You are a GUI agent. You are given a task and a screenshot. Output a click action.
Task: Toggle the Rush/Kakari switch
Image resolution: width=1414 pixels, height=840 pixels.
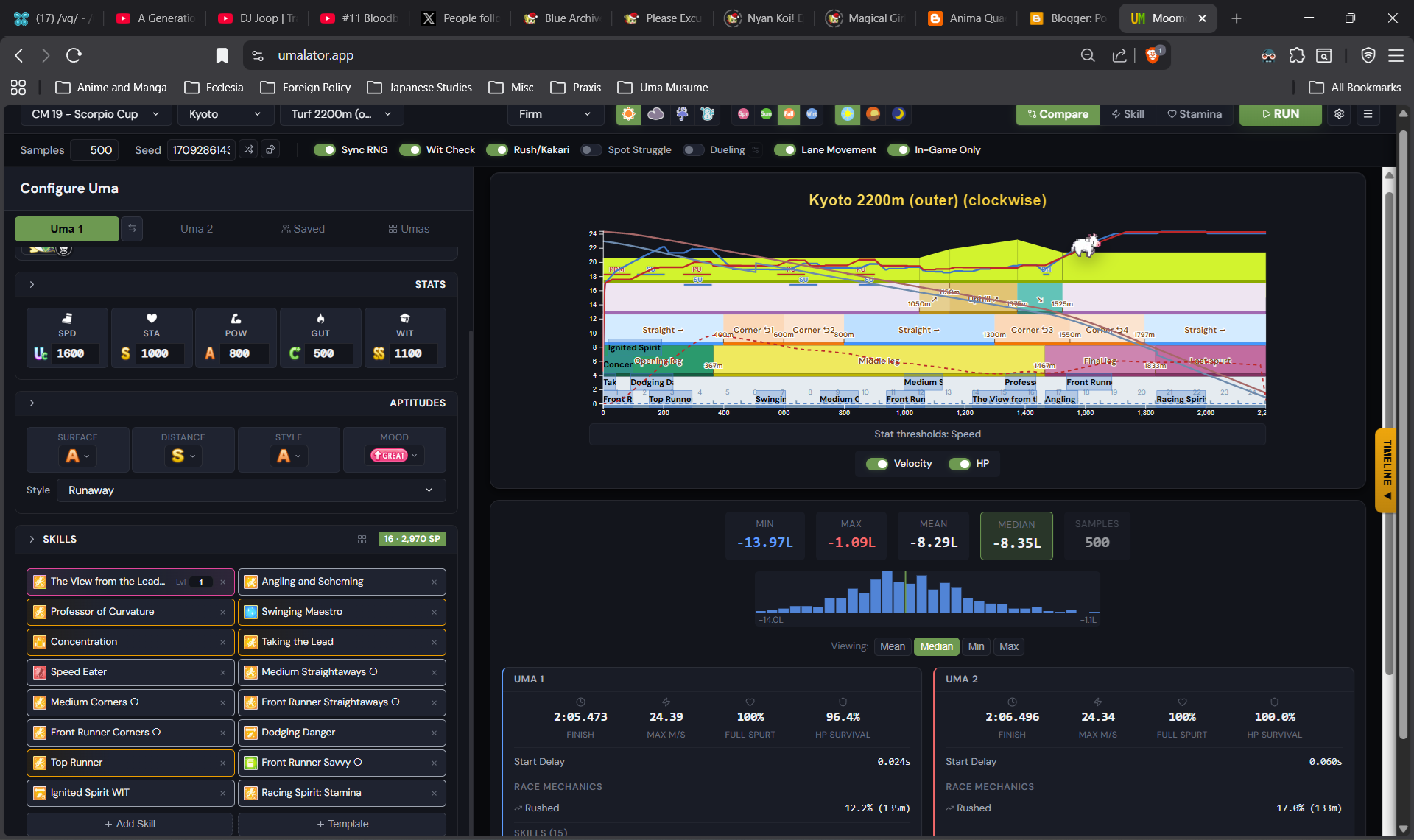coord(496,149)
